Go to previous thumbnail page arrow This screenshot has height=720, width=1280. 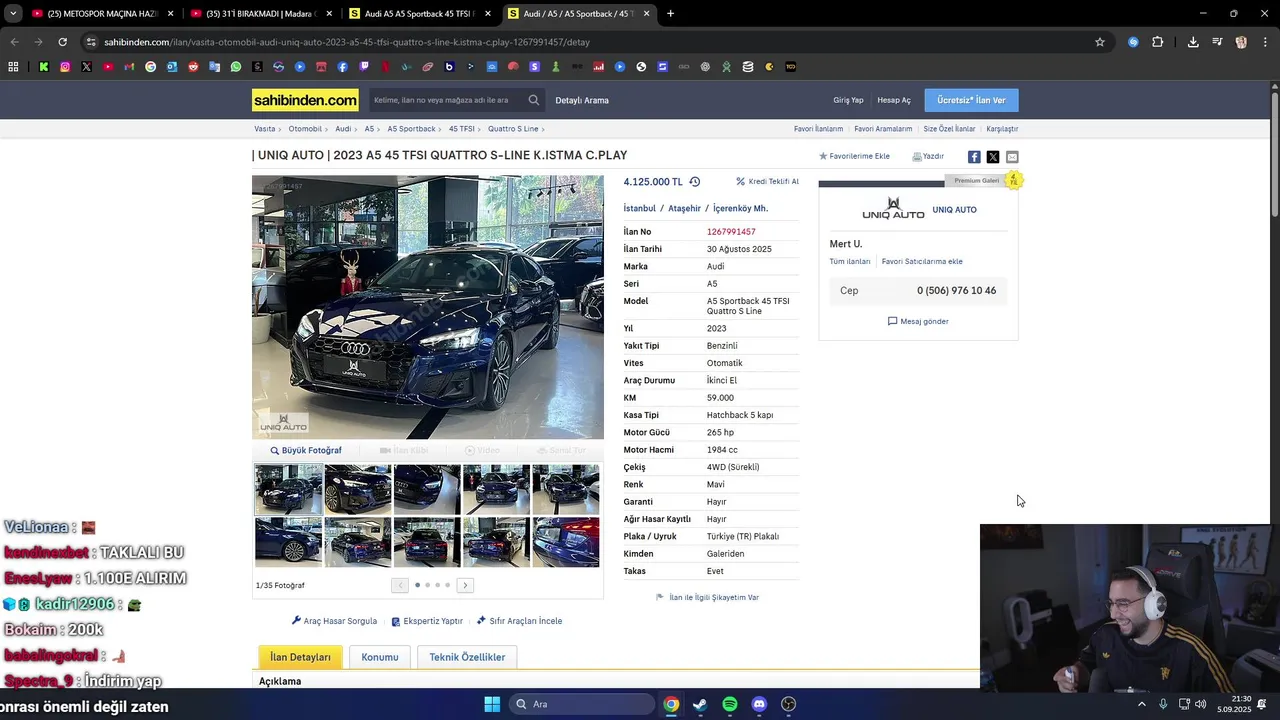point(400,585)
